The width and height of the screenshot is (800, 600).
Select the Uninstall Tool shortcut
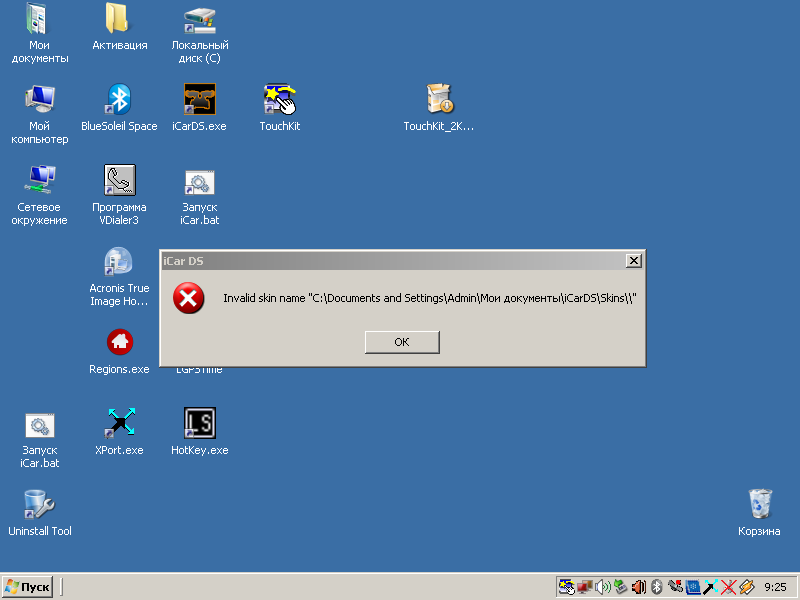(x=39, y=513)
